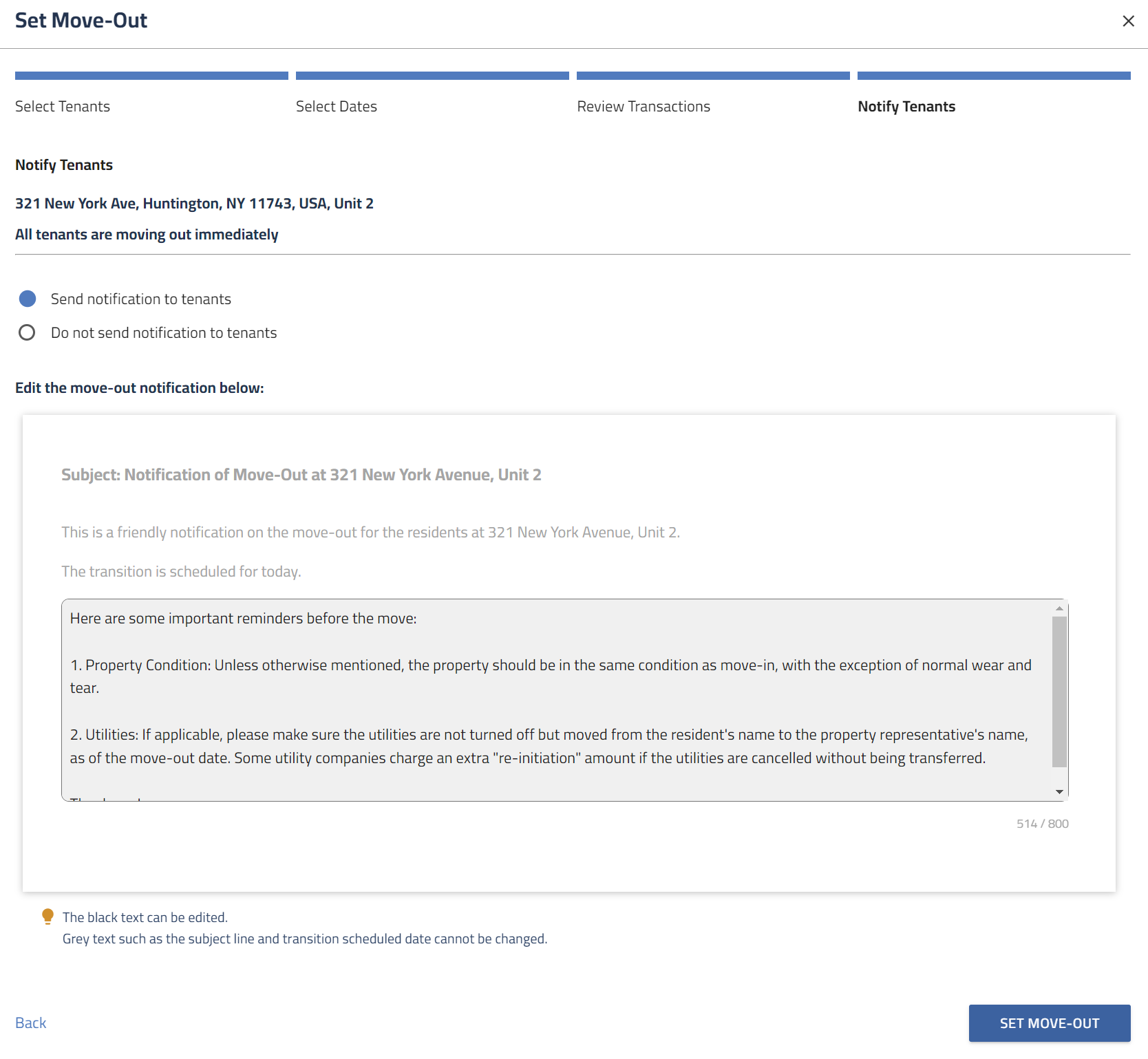
Task: Click the '514 / 800' character count
Action: point(1043,824)
